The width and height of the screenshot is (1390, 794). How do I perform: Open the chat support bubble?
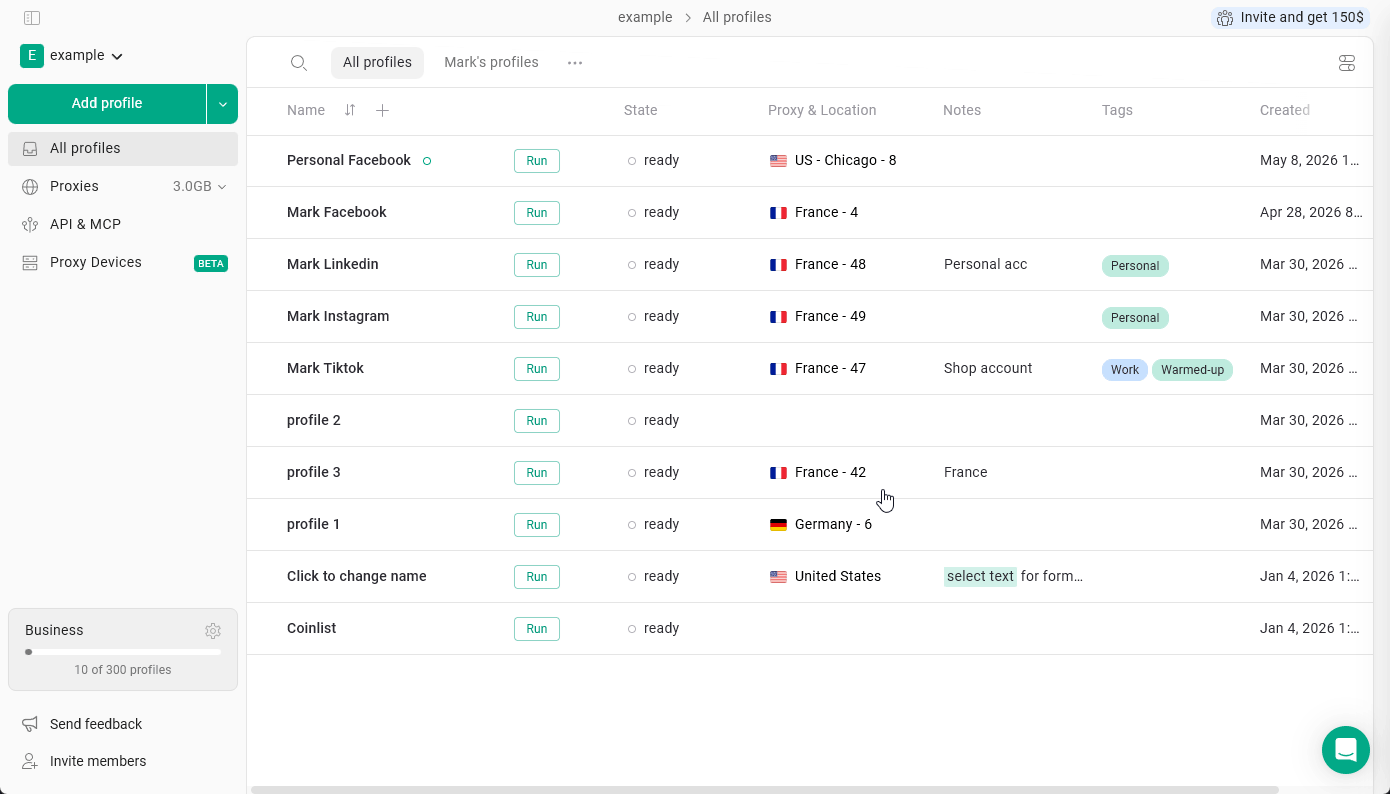point(1346,750)
